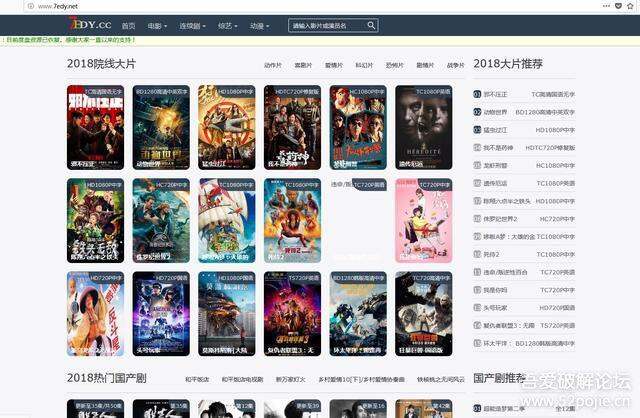Open the site information icon beside the URL
Image resolution: width=640 pixels, height=418 pixels.
click(x=31, y=6)
